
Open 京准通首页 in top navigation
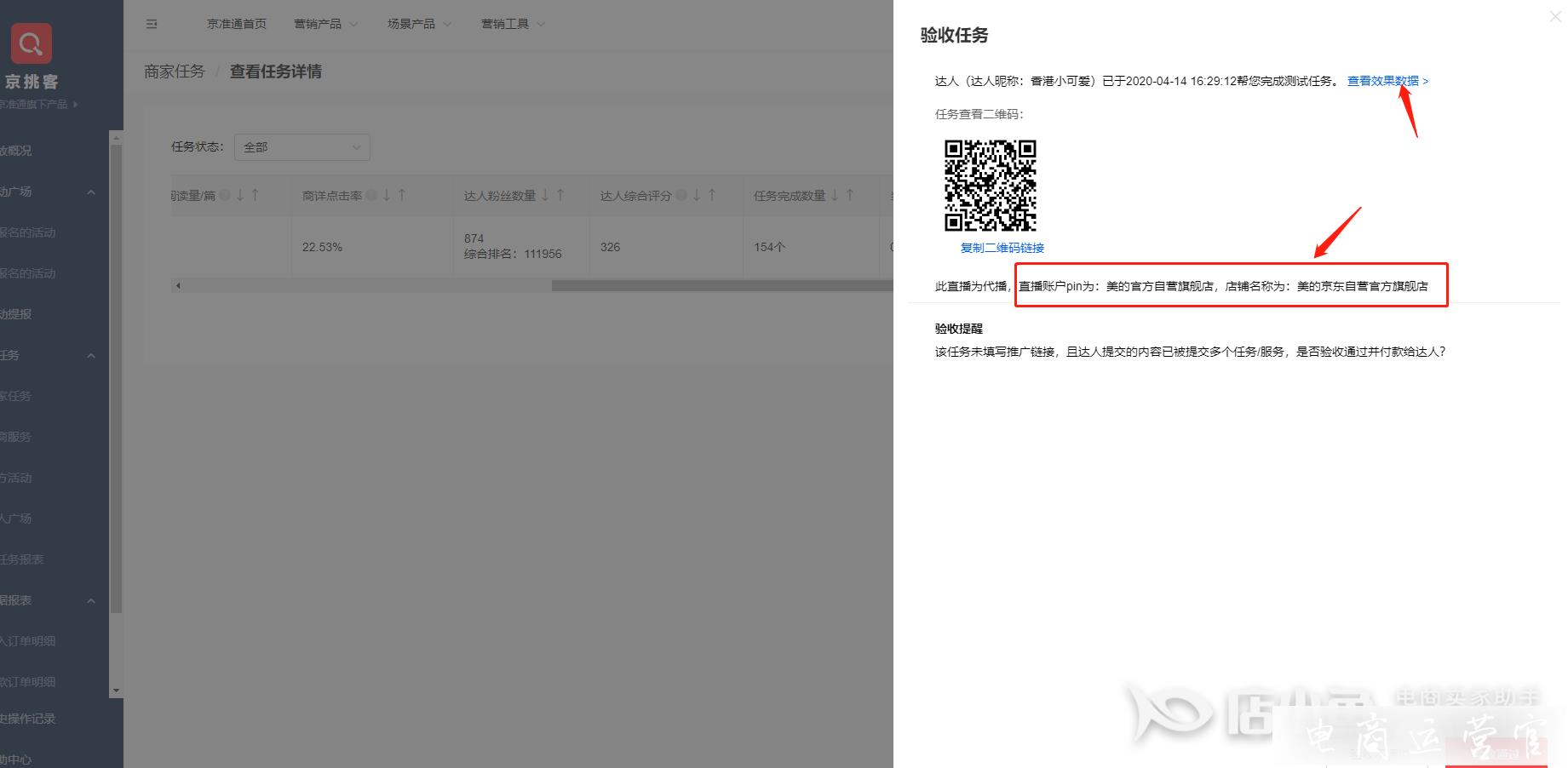coord(237,24)
